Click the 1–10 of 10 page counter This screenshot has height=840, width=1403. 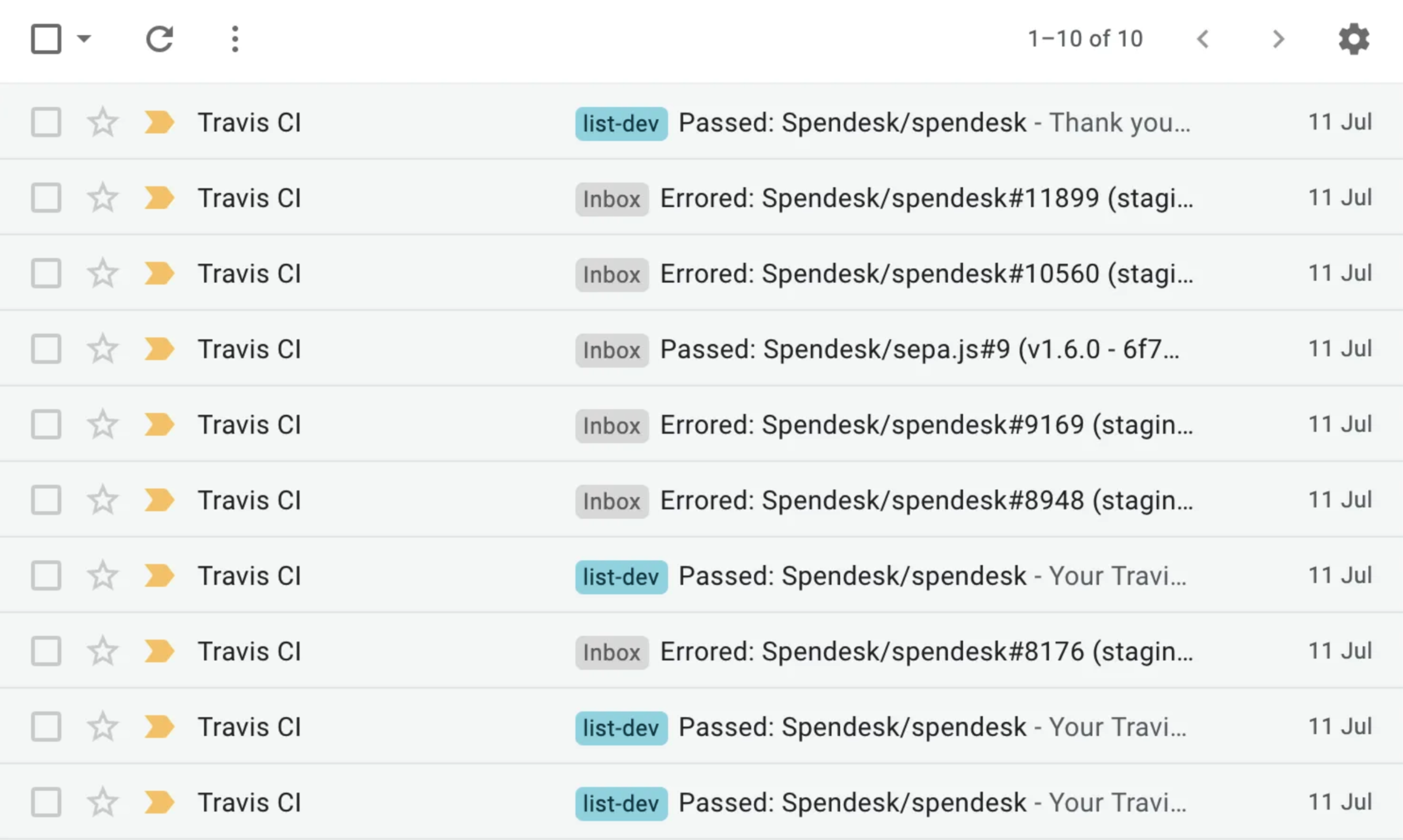1085,39
